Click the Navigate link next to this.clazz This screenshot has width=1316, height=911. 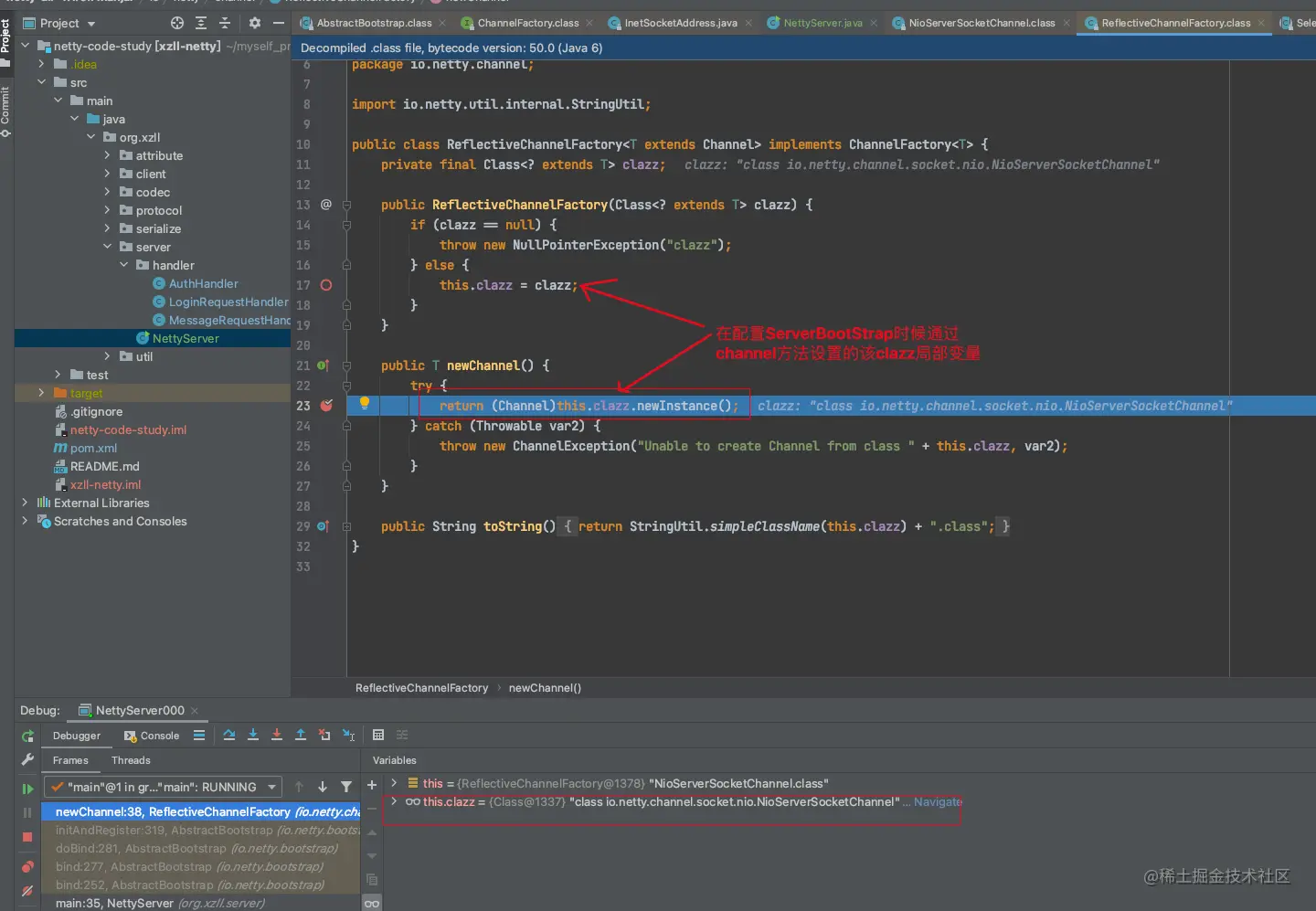[x=938, y=801]
